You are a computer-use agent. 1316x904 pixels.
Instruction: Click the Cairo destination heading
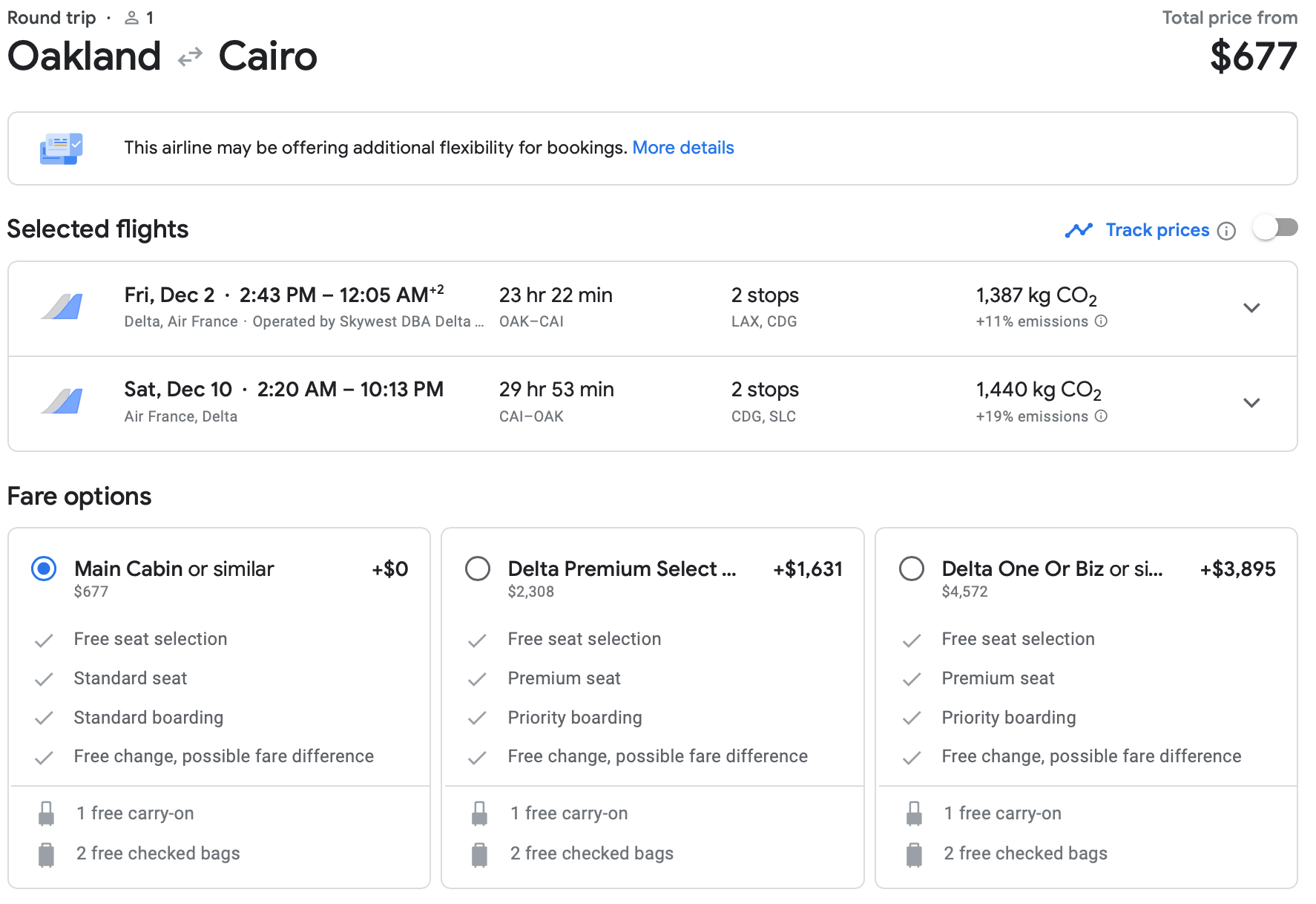[268, 56]
